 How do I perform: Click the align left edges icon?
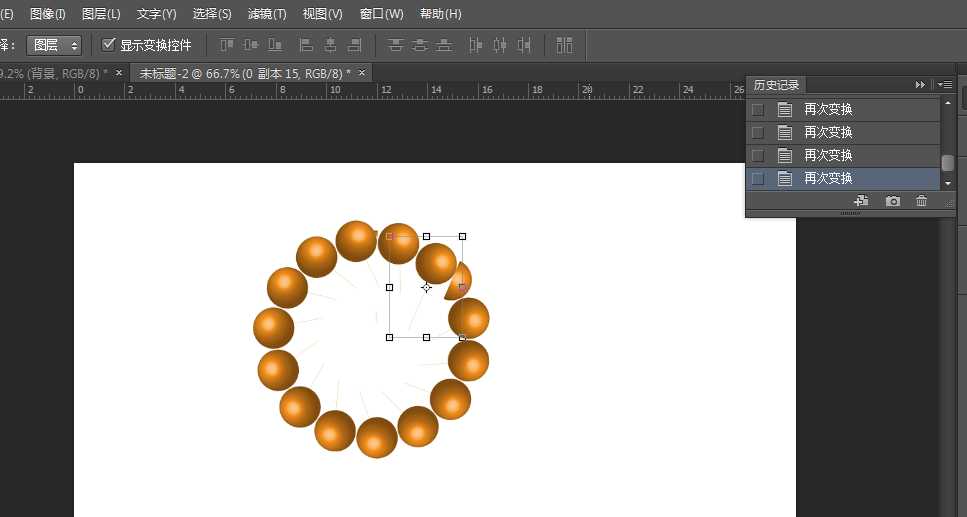(x=306, y=45)
